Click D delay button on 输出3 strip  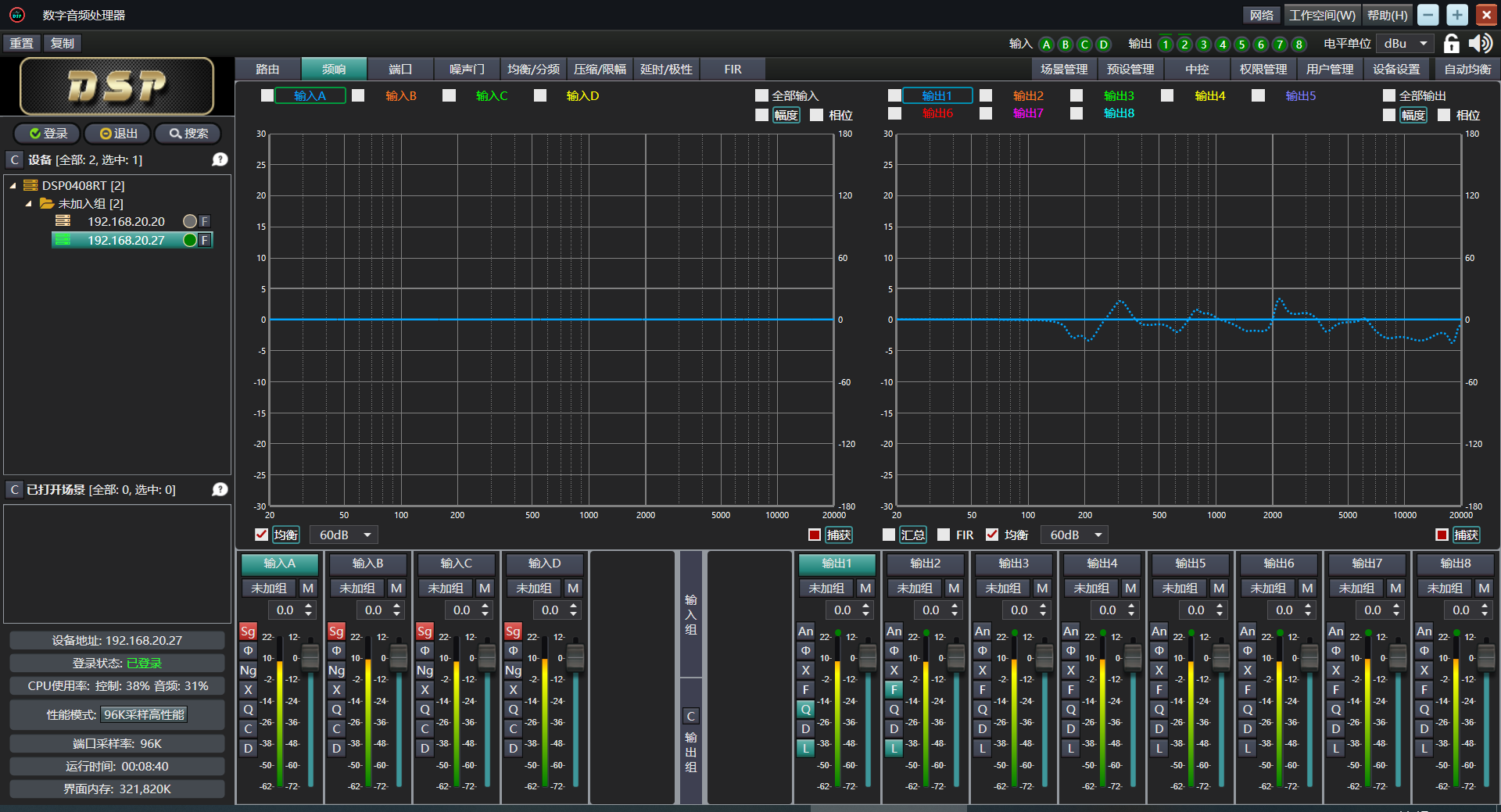(982, 729)
